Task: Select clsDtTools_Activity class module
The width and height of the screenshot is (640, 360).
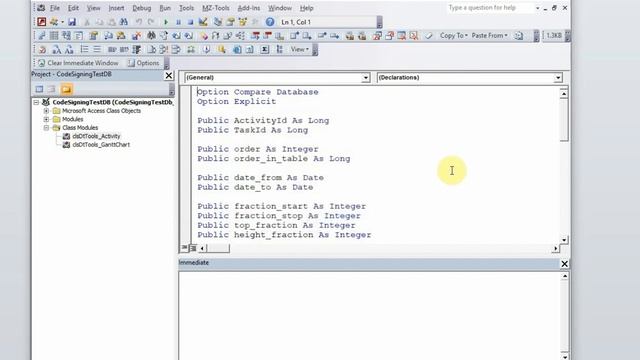Action: tap(96, 136)
